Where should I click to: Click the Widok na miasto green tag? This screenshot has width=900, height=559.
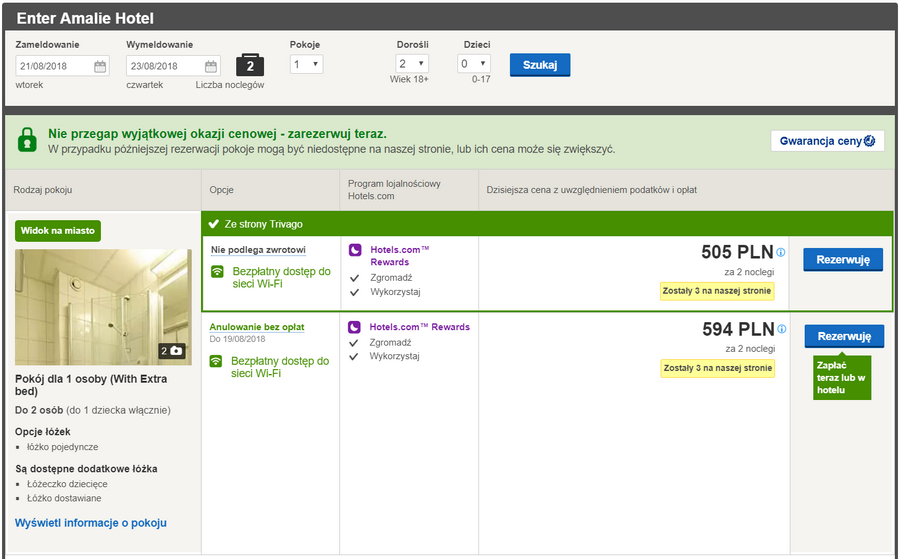point(58,231)
